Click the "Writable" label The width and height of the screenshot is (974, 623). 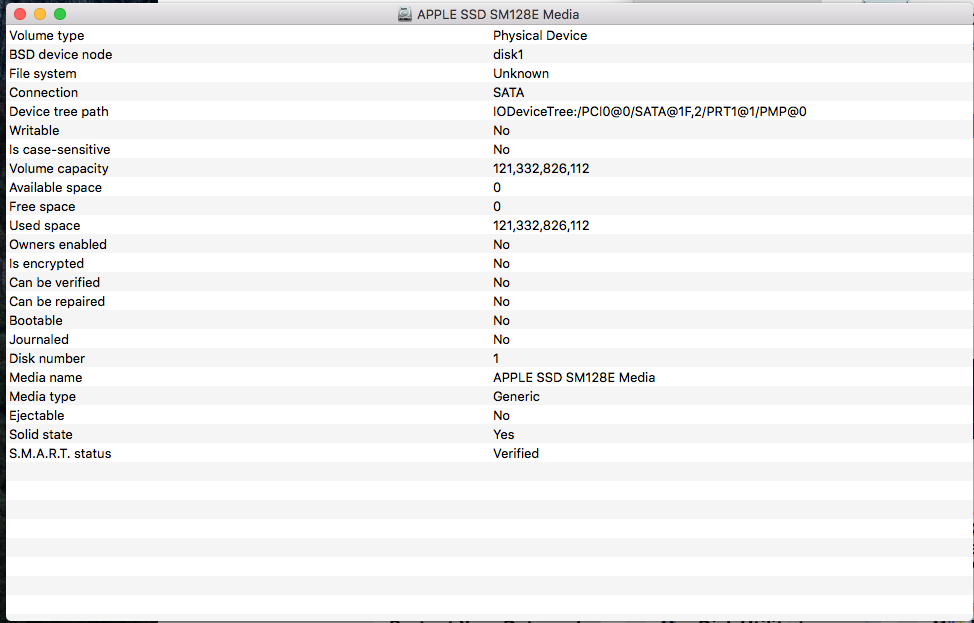tap(34, 130)
